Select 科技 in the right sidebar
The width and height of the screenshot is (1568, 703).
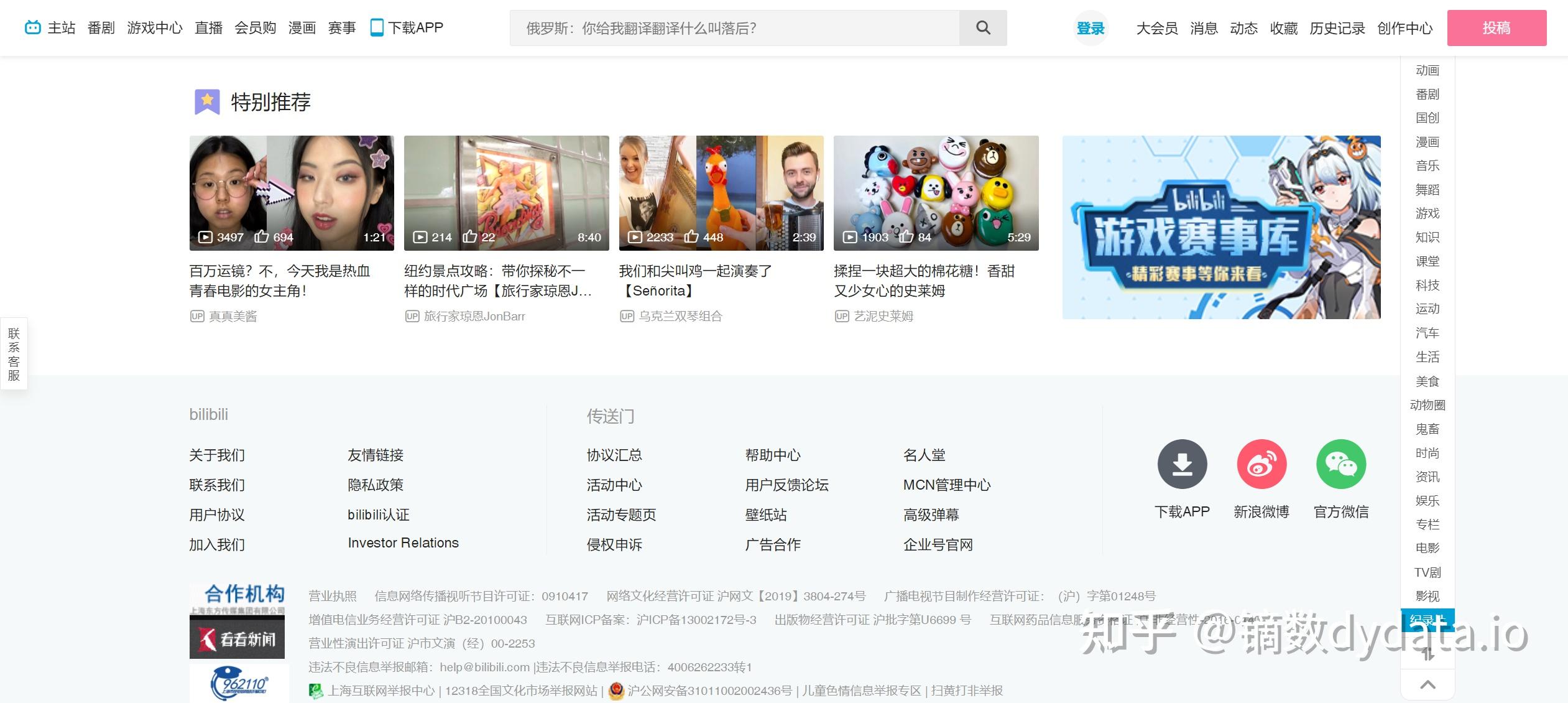pos(1427,285)
